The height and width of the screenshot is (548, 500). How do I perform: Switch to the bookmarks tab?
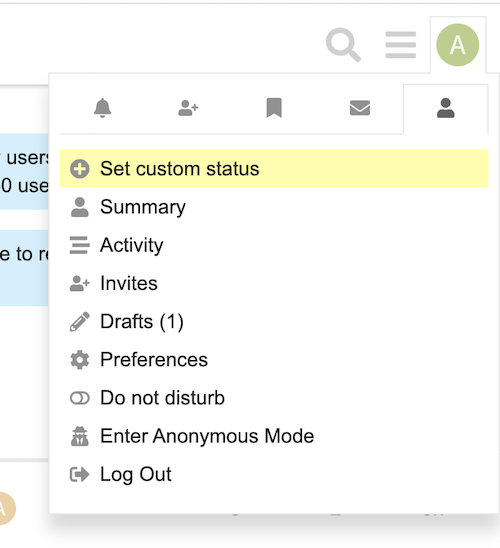click(274, 108)
